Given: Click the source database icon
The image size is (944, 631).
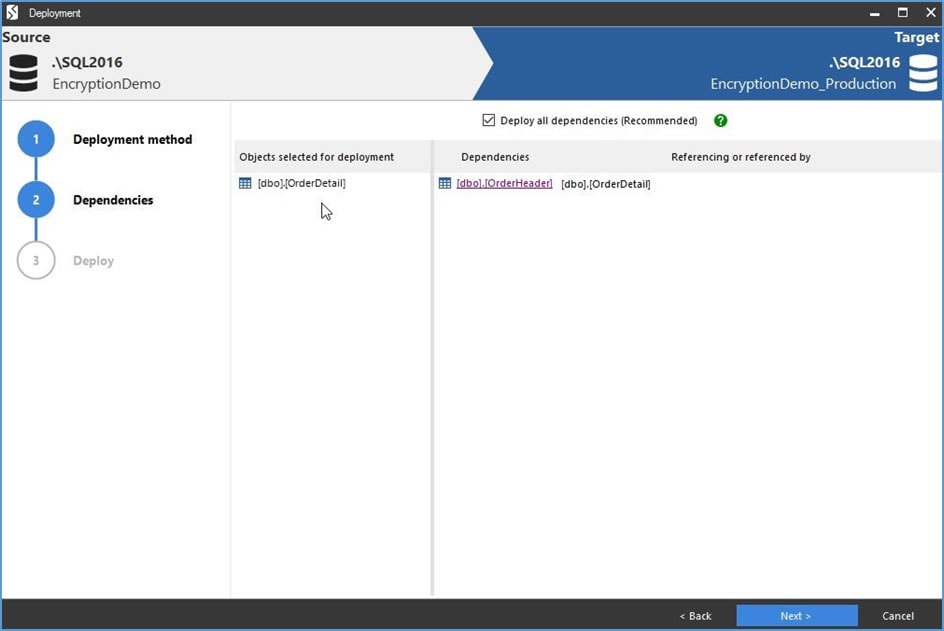Looking at the screenshot, I should coord(23,73).
